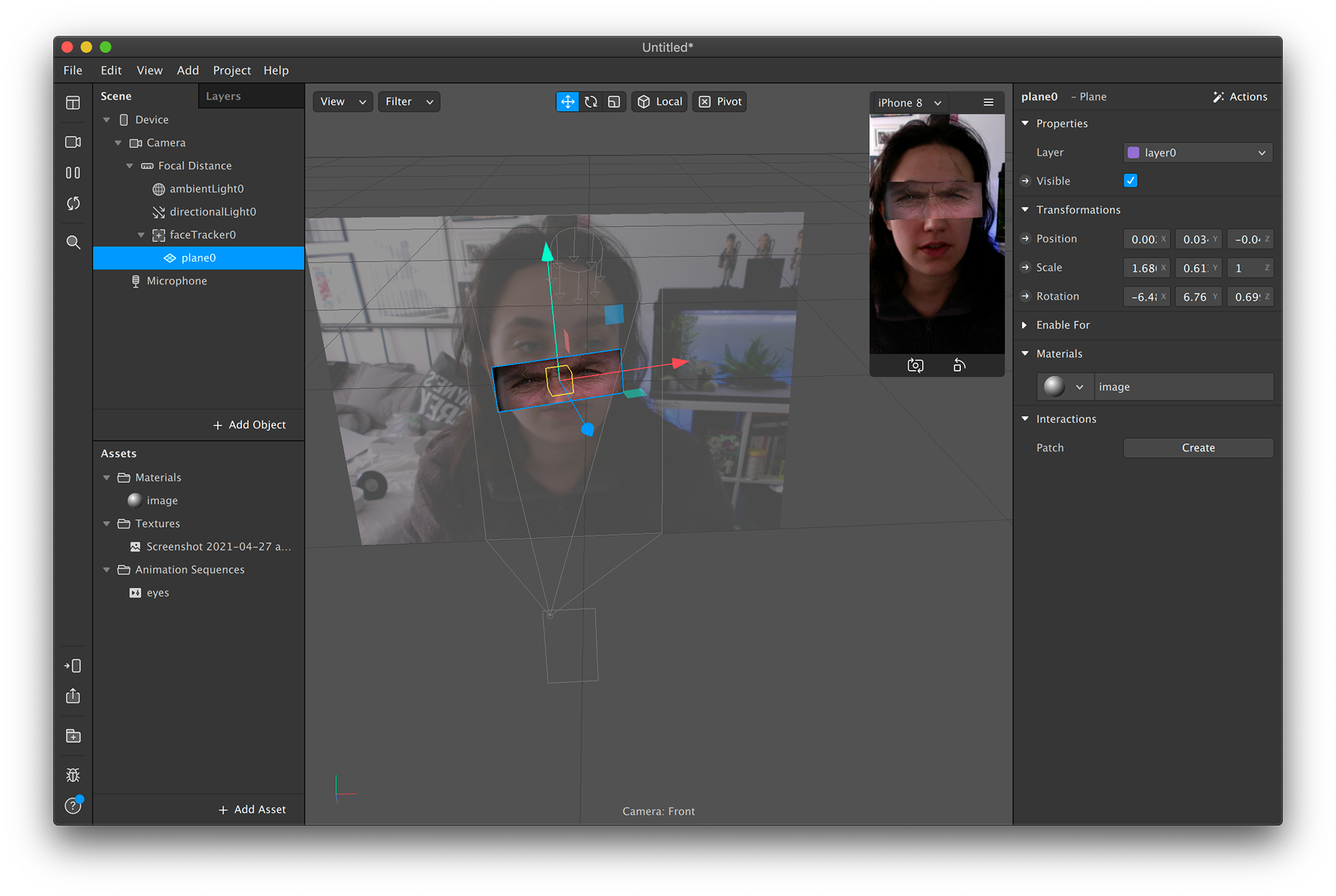This screenshot has height=896, width=1336.
Task: Open the iPhone 8 device dropdown
Action: click(910, 103)
